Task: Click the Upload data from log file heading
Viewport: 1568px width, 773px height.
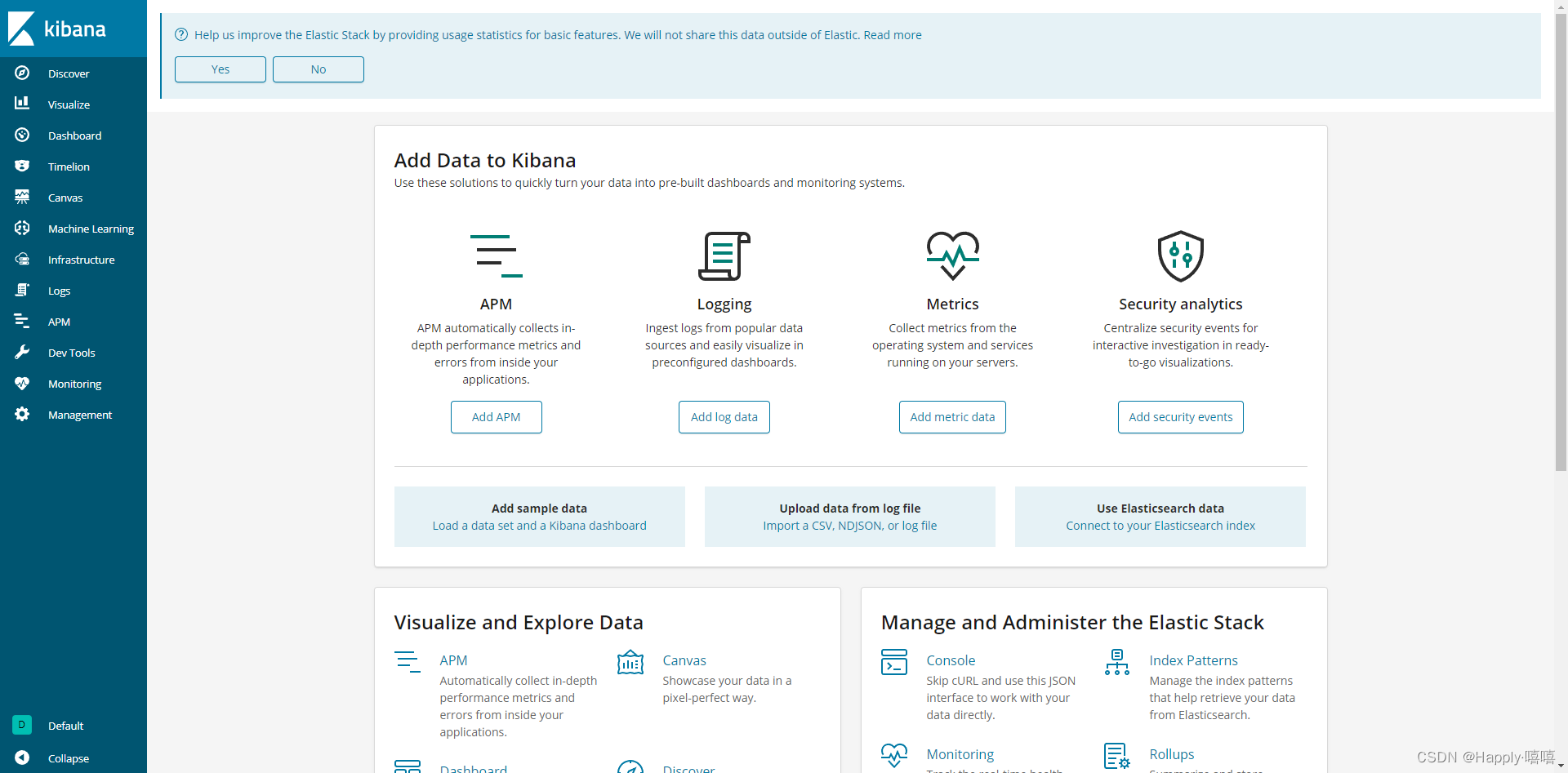Action: tap(850, 509)
